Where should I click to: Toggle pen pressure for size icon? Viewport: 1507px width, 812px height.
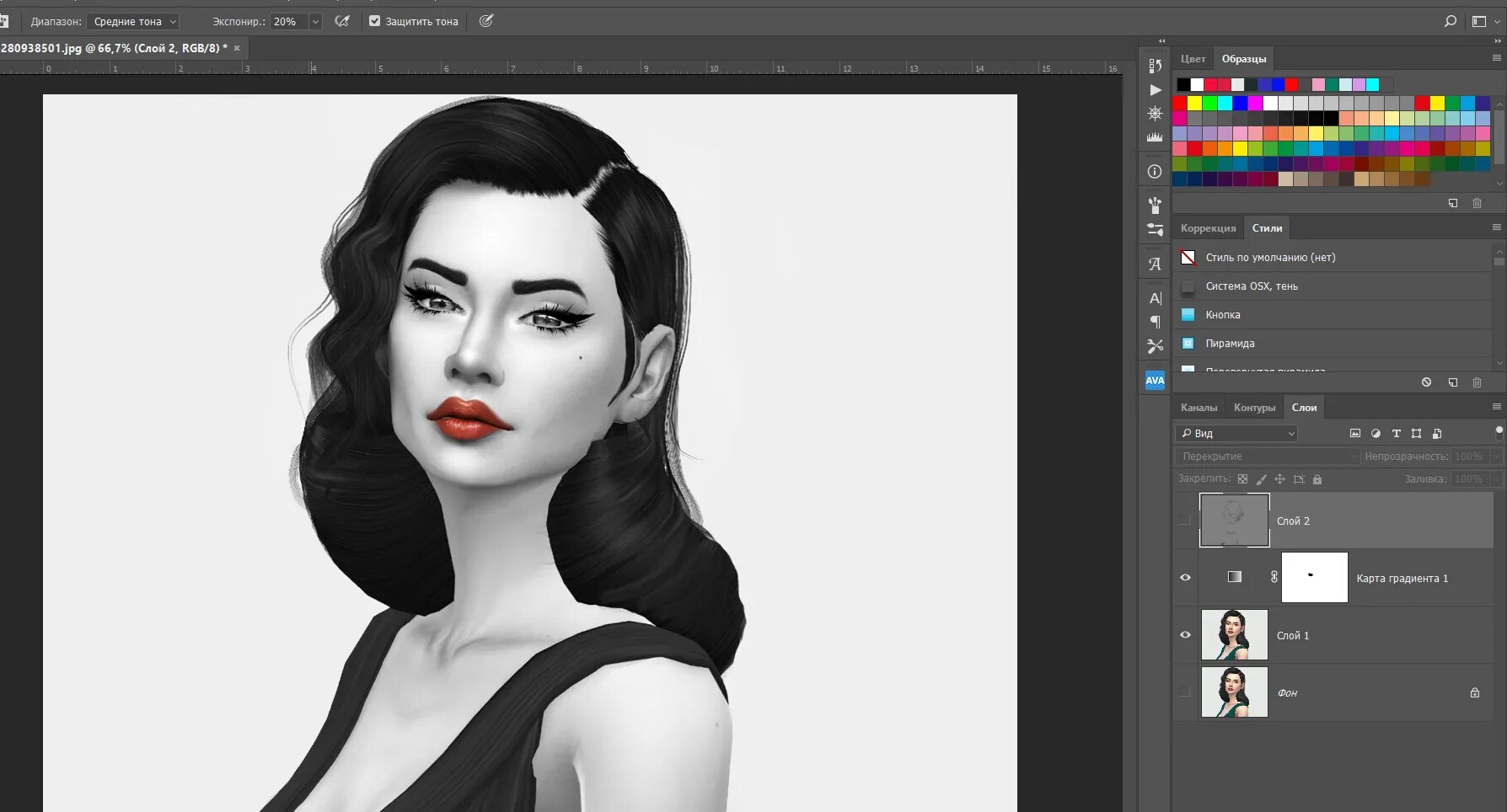[486, 21]
